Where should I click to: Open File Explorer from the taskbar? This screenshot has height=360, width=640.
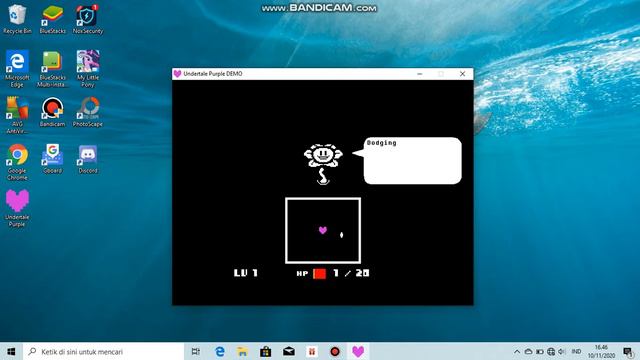tap(242, 351)
